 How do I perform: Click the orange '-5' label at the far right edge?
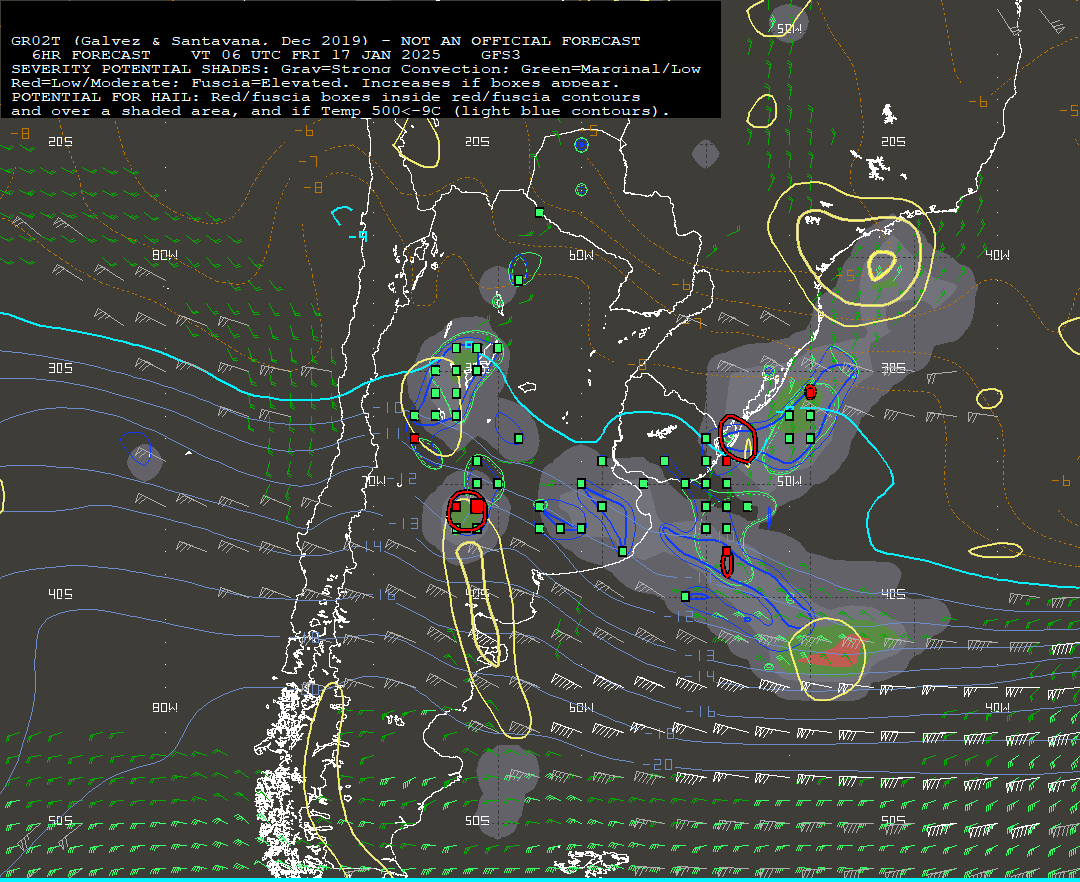click(1069, 110)
